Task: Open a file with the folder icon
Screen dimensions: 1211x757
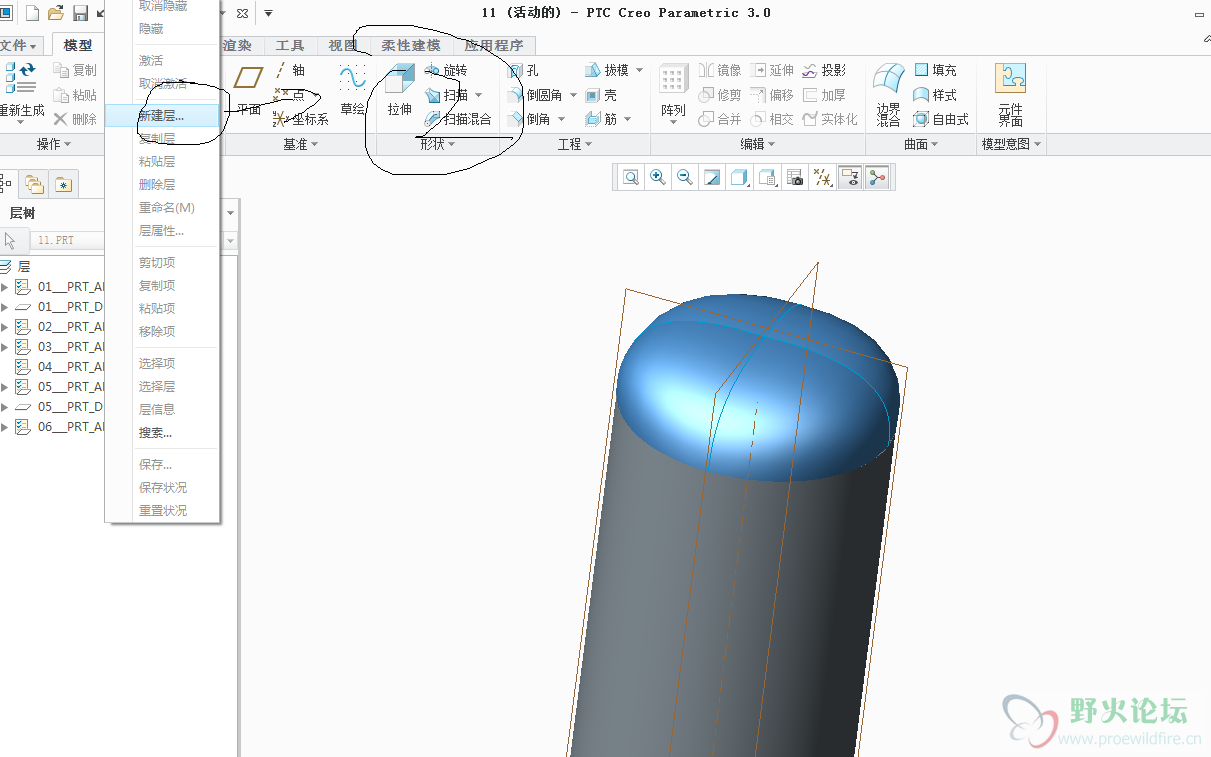Action: pyautogui.click(x=56, y=13)
